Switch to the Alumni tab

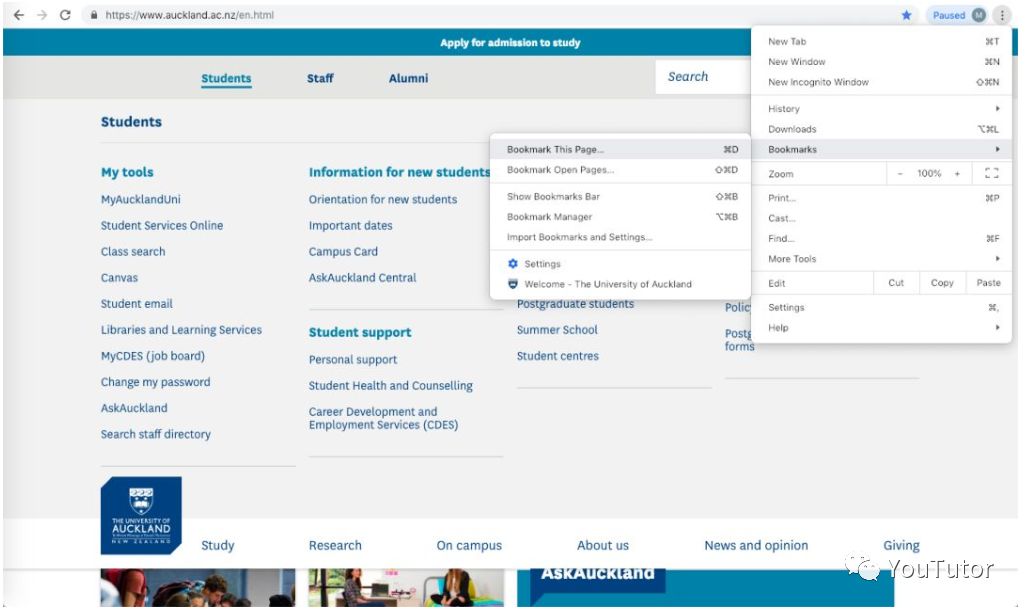pyautogui.click(x=408, y=78)
